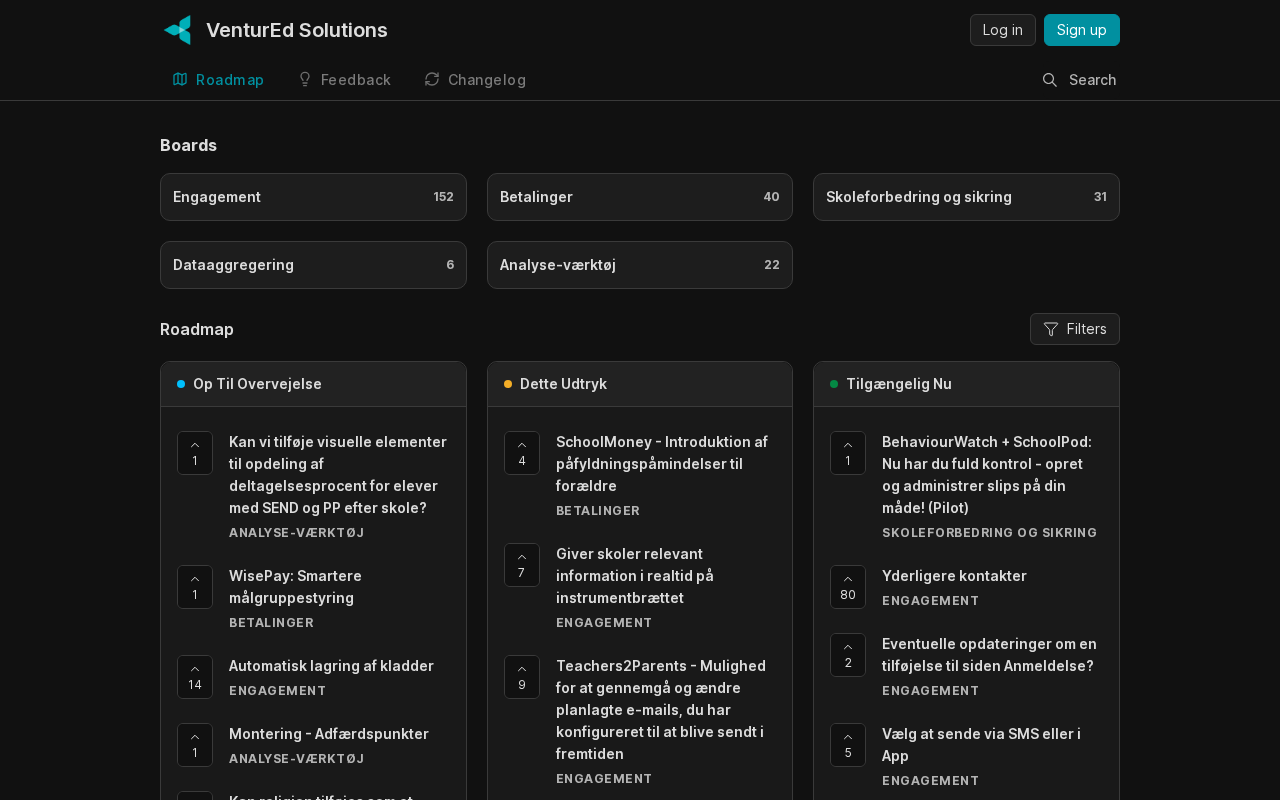The image size is (1280, 800).
Task: Switch to the Feedback tab
Action: [x=344, y=80]
